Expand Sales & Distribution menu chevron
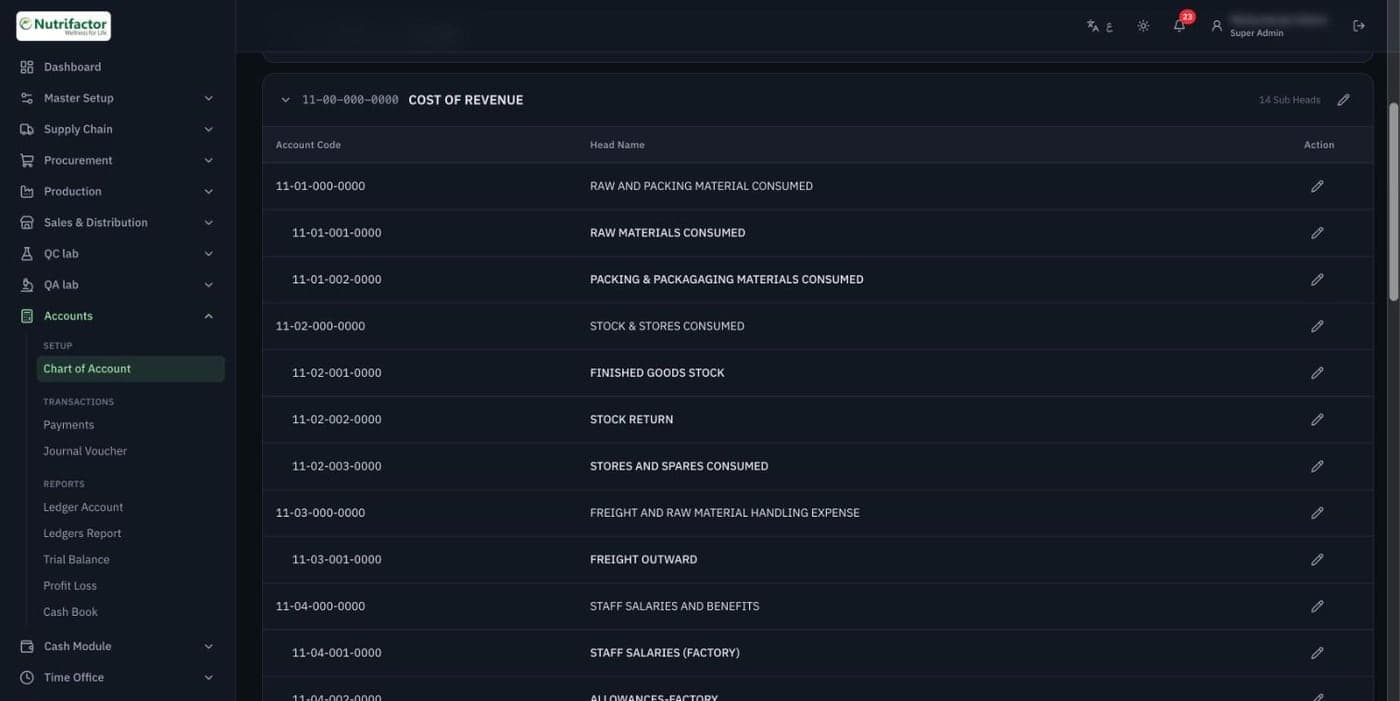 tap(209, 223)
